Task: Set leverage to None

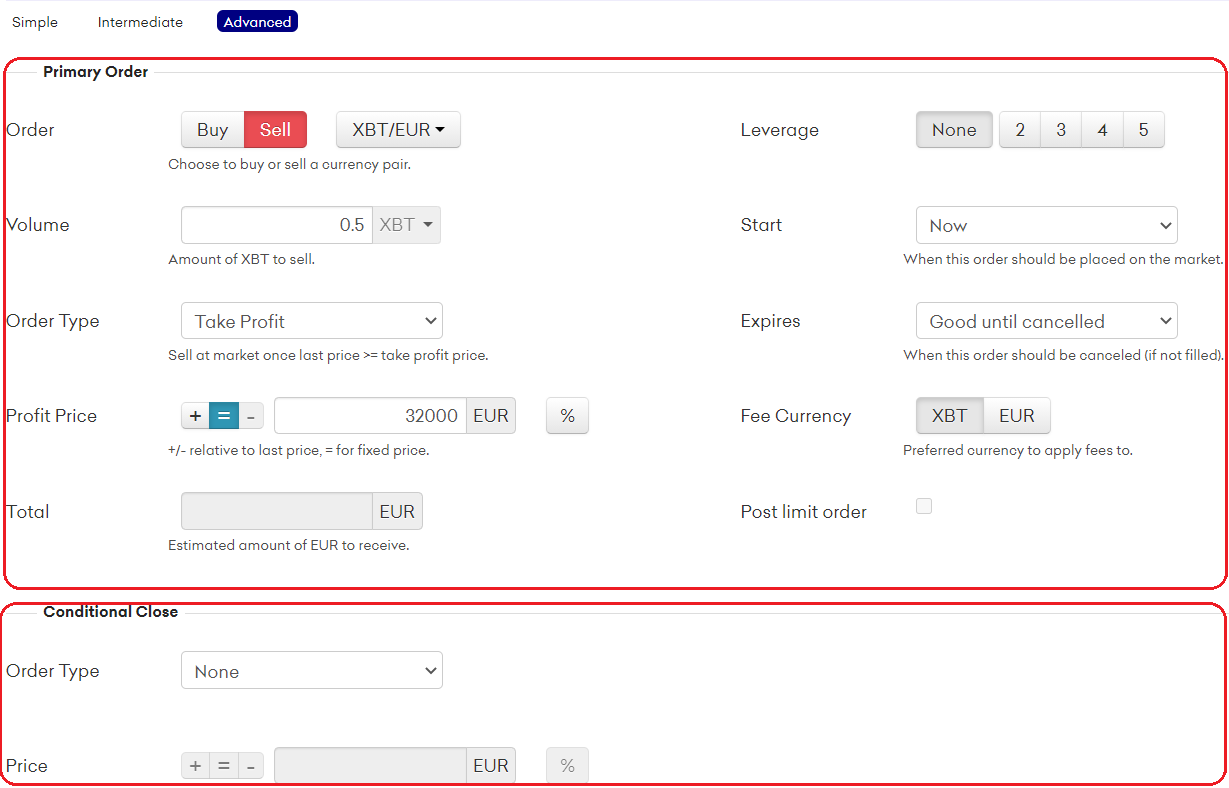Action: (x=953, y=130)
